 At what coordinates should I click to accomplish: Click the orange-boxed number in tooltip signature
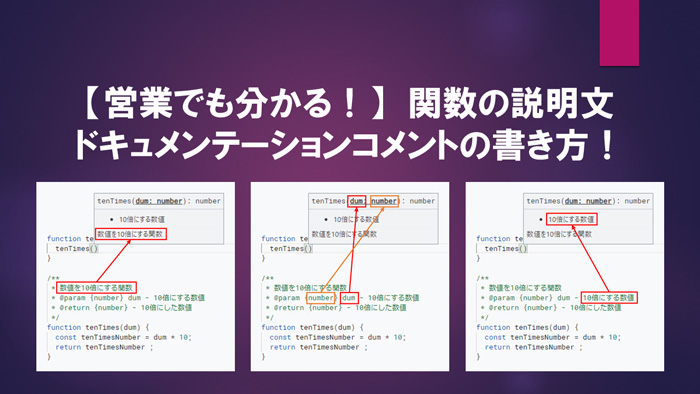click(384, 201)
